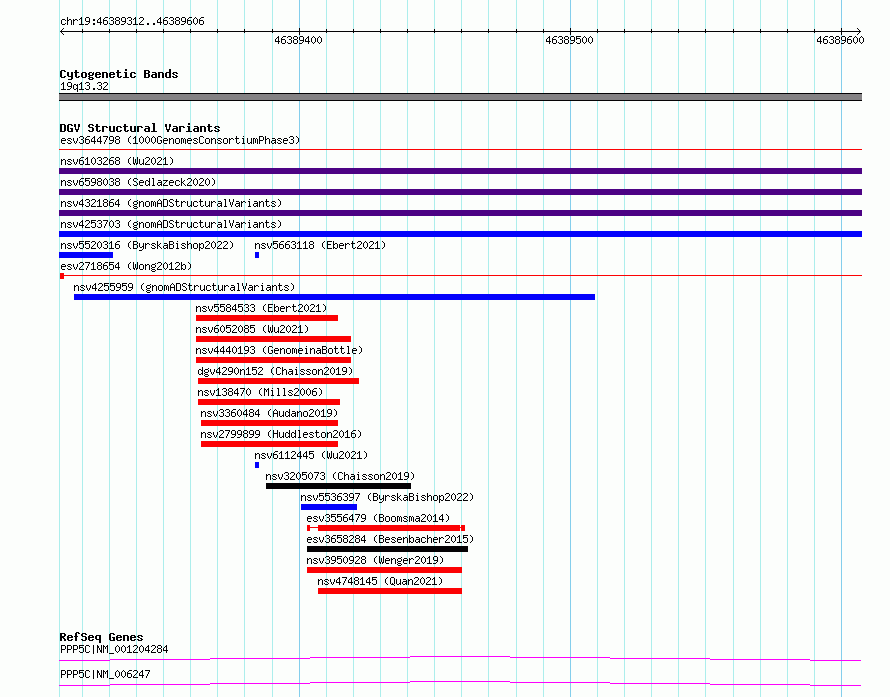Click the blue nsv5536397 variant bar
Viewport: 890px width, 697px height.
329,507
